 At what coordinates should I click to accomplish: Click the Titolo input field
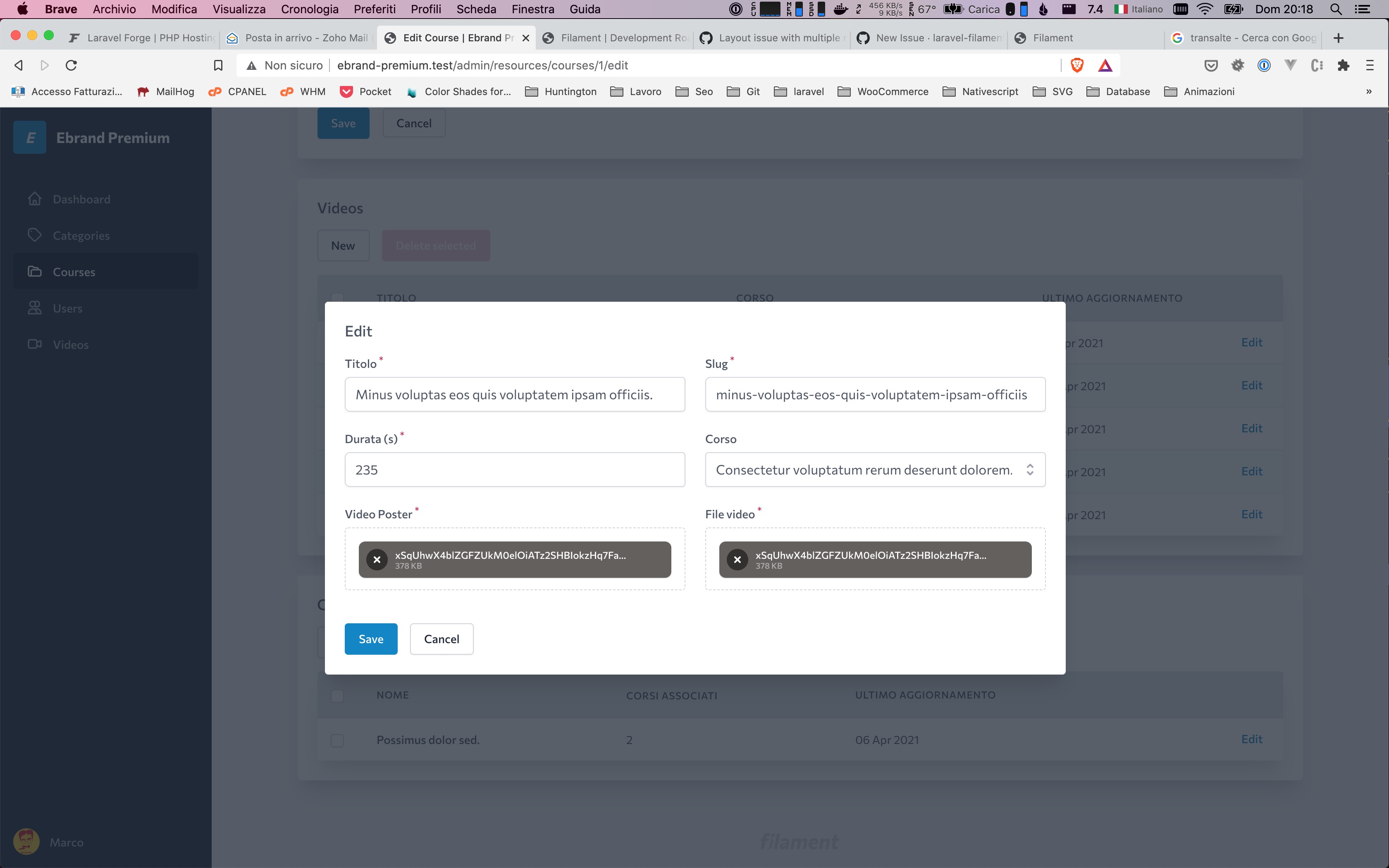[515, 394]
